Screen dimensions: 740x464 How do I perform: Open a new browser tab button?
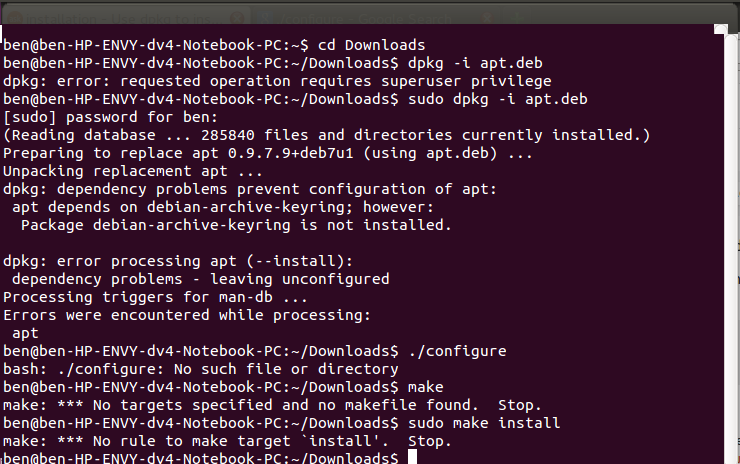(x=517, y=18)
